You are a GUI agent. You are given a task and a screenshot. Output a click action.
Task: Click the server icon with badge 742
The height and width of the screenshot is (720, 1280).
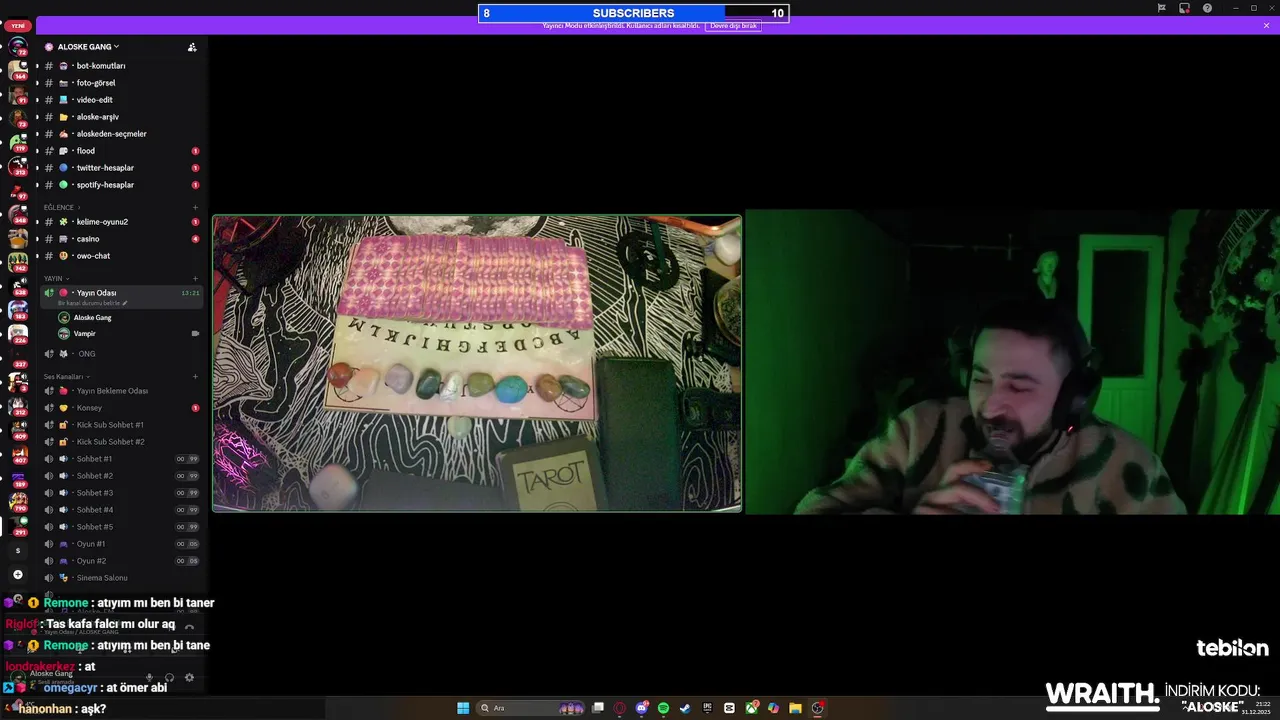pos(18,263)
